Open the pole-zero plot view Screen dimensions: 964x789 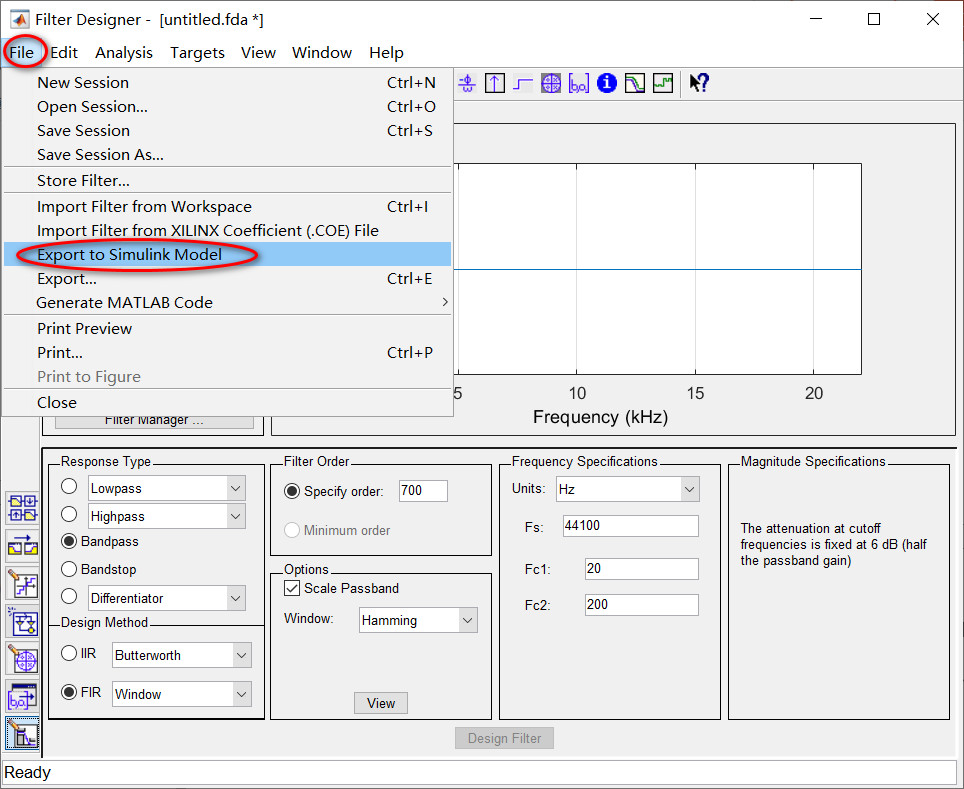(551, 83)
